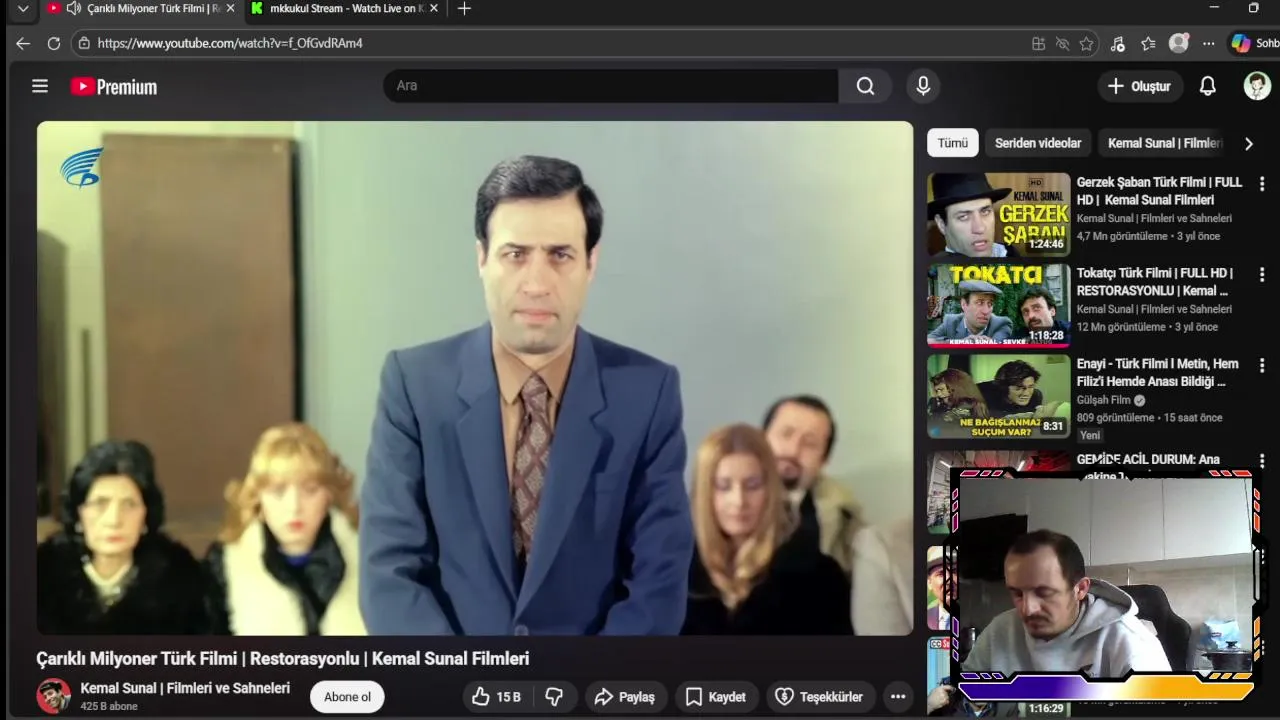The width and height of the screenshot is (1280, 720).
Task: Create content with Oluştur button
Action: click(1140, 86)
